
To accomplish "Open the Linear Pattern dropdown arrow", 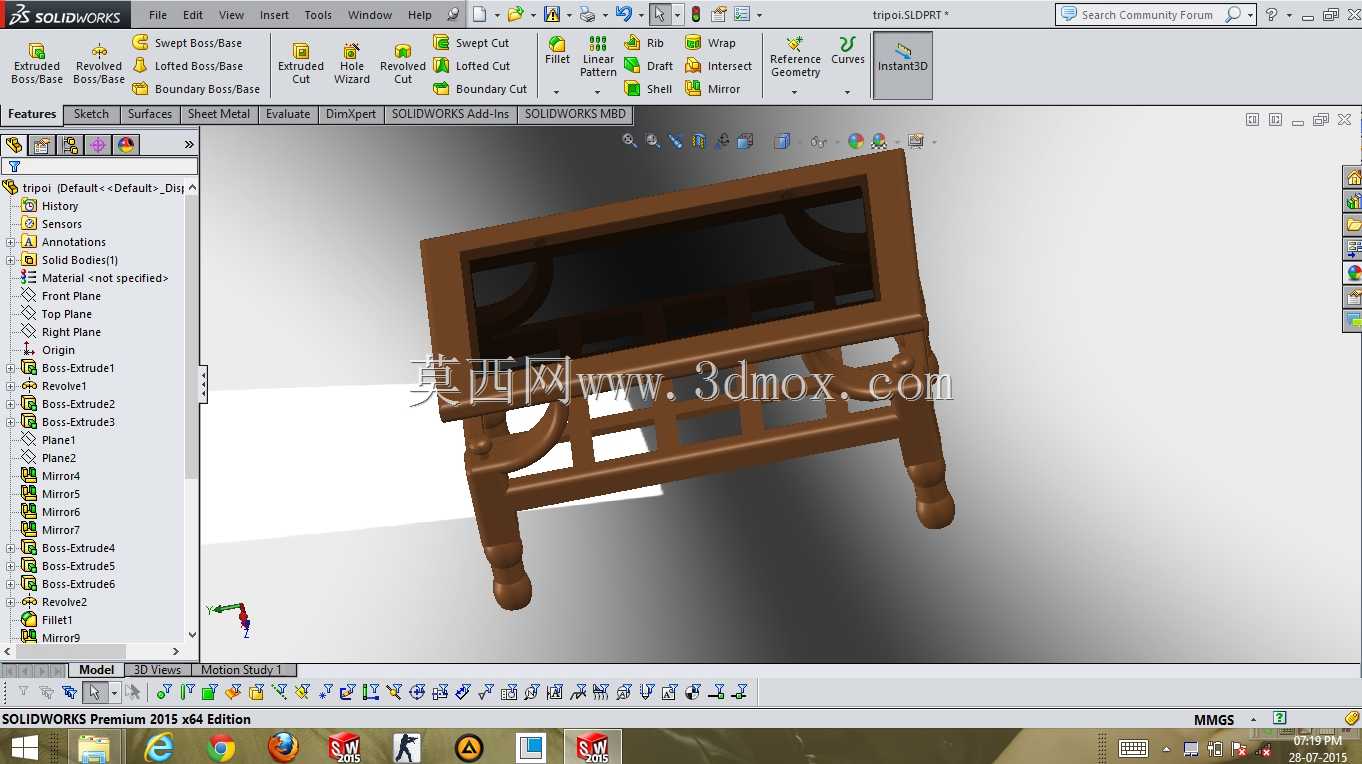I will point(598,92).
